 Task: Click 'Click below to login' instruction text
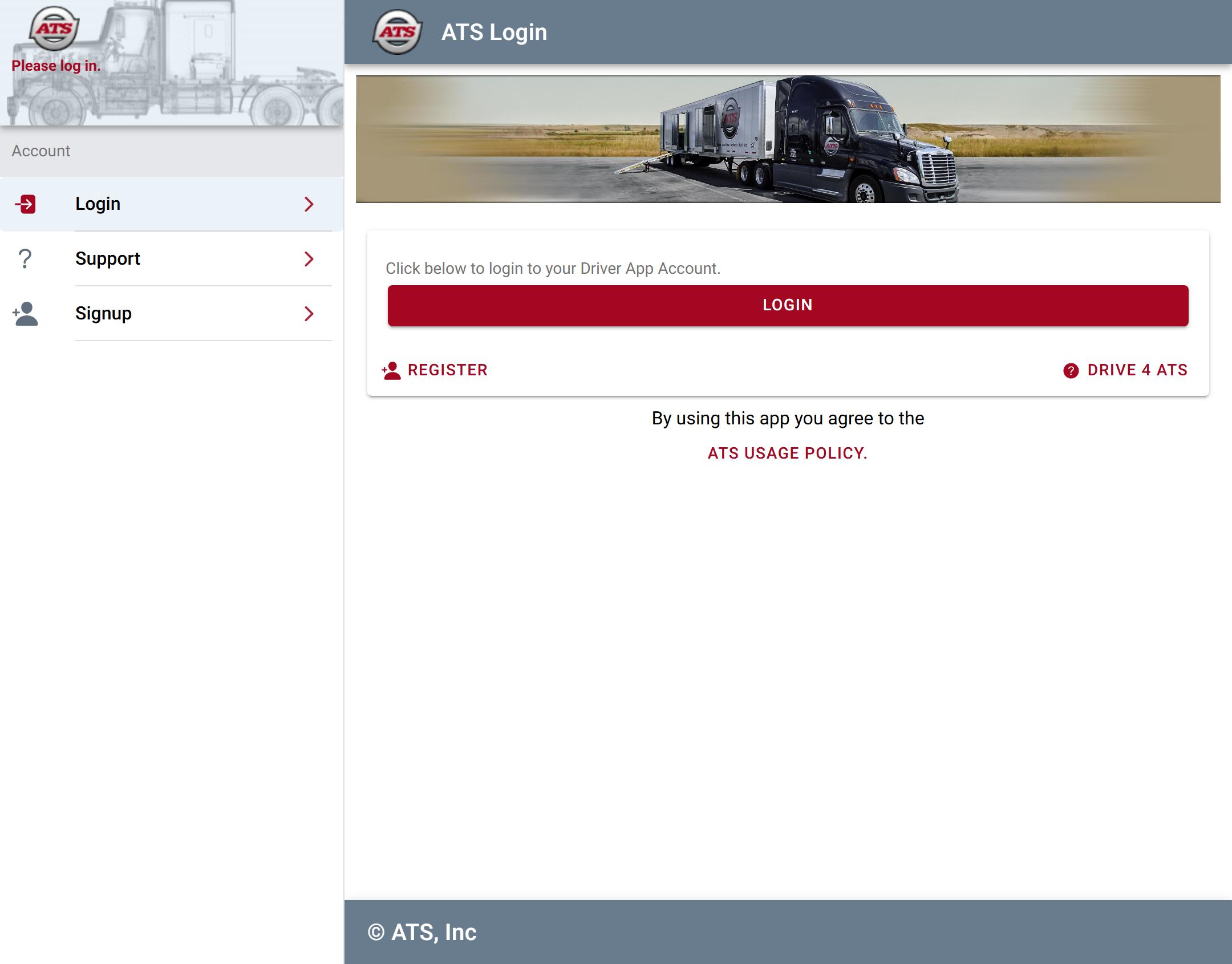click(553, 268)
